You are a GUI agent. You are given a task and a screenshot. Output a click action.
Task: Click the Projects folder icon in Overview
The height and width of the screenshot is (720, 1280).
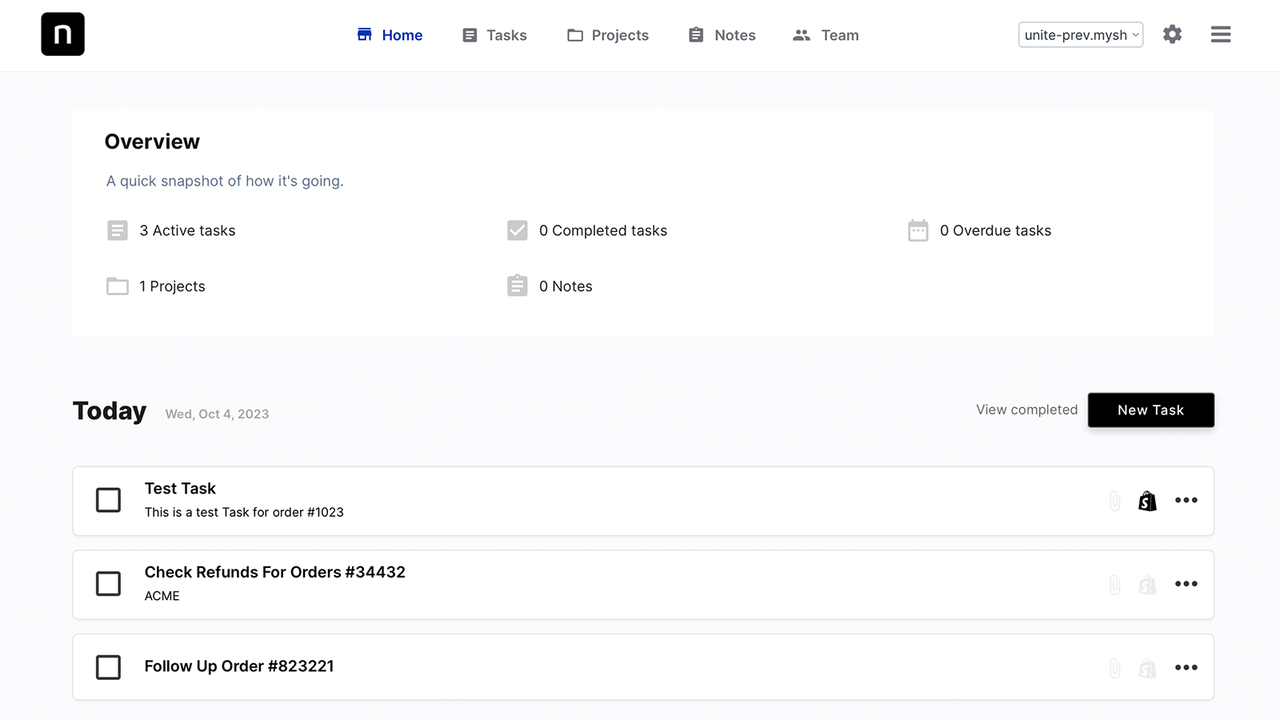[118, 287]
